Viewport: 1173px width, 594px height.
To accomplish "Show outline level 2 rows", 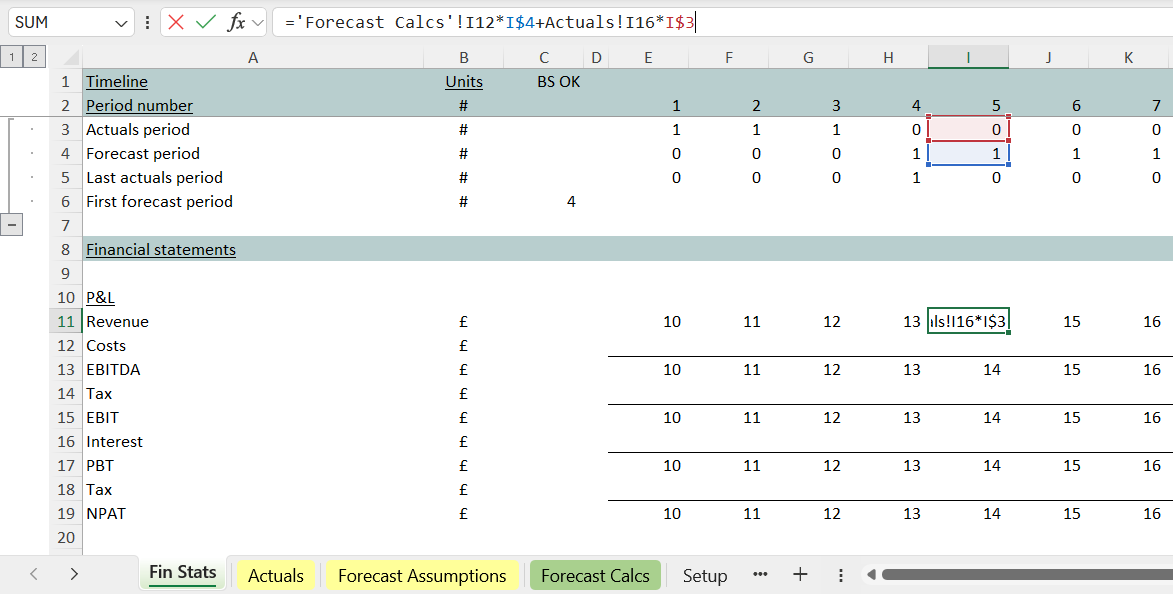I will click(x=33, y=58).
